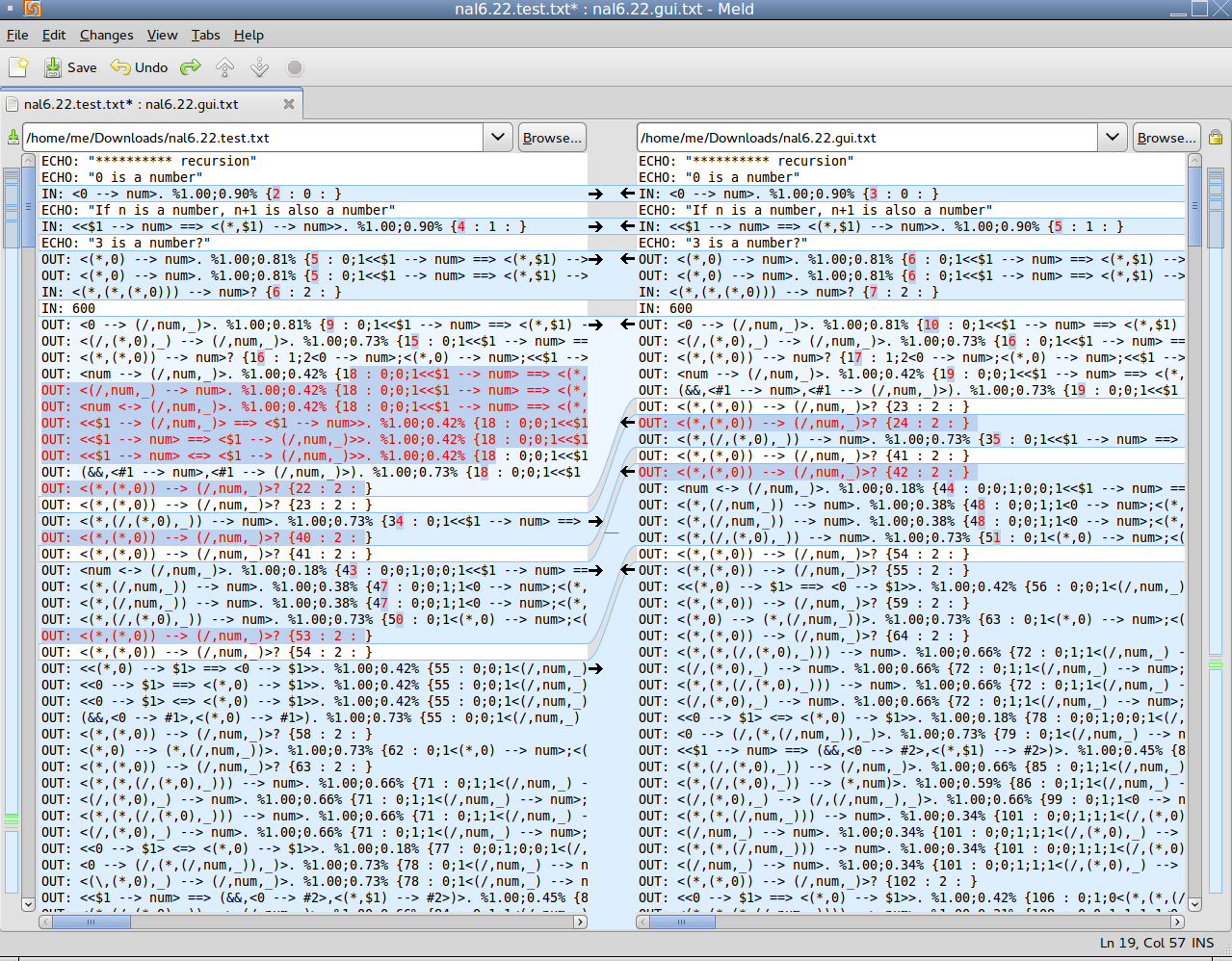The width and height of the screenshot is (1232, 961).
Task: Go to next change with down arrow
Action: pyautogui.click(x=259, y=67)
